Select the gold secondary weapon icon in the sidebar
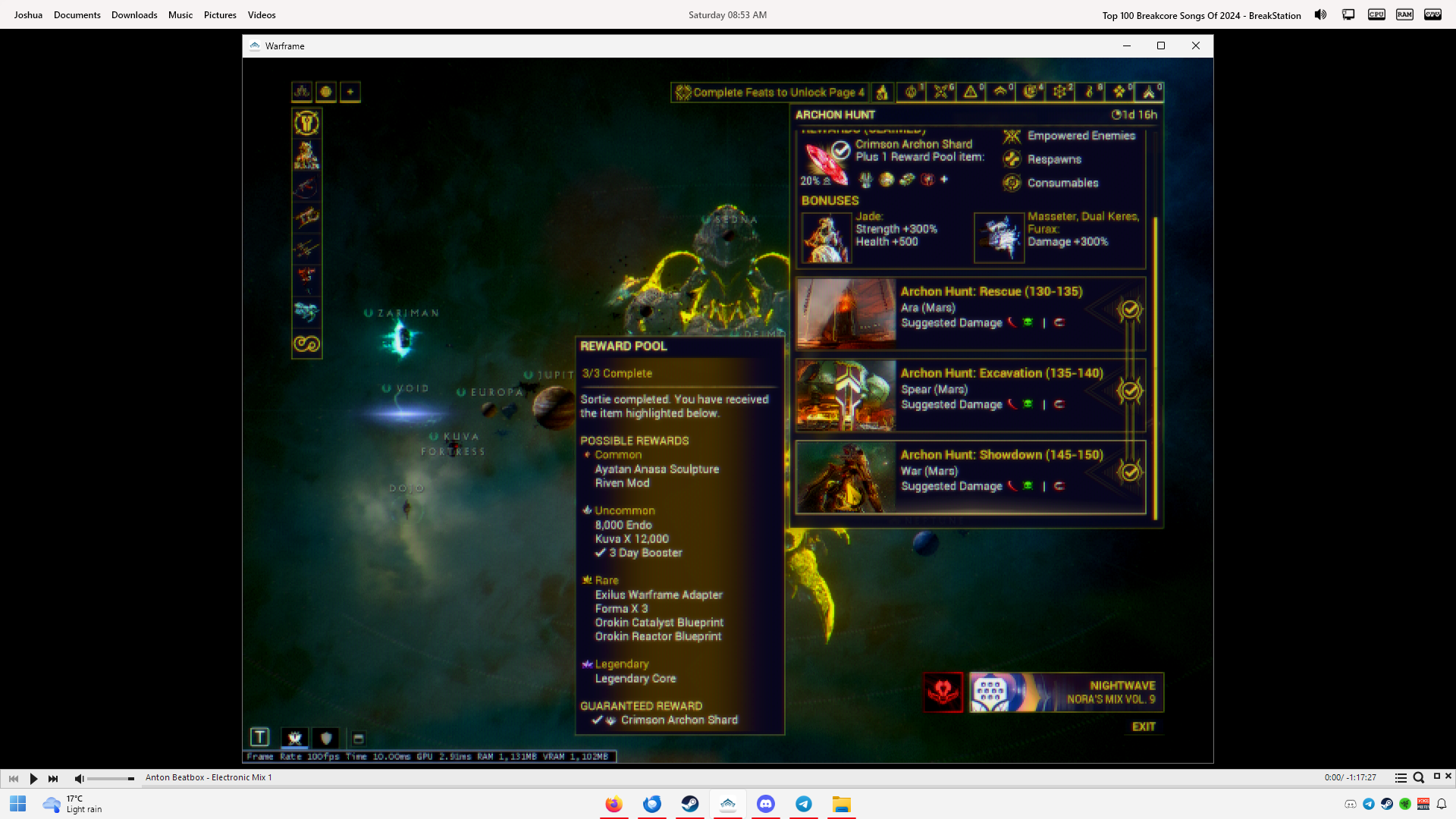This screenshot has height=819, width=1456. point(306,218)
